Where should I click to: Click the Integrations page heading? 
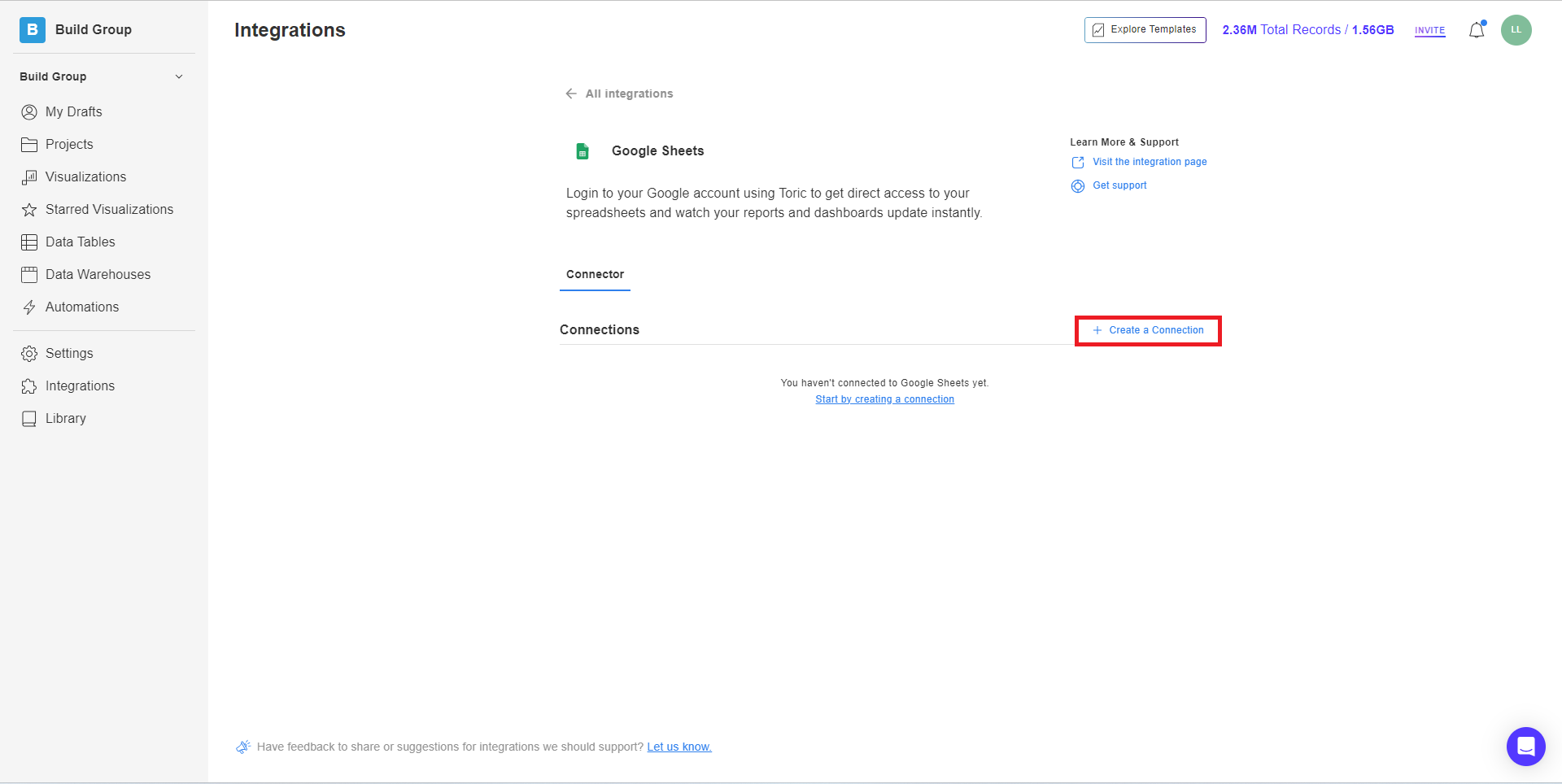pyautogui.click(x=290, y=30)
